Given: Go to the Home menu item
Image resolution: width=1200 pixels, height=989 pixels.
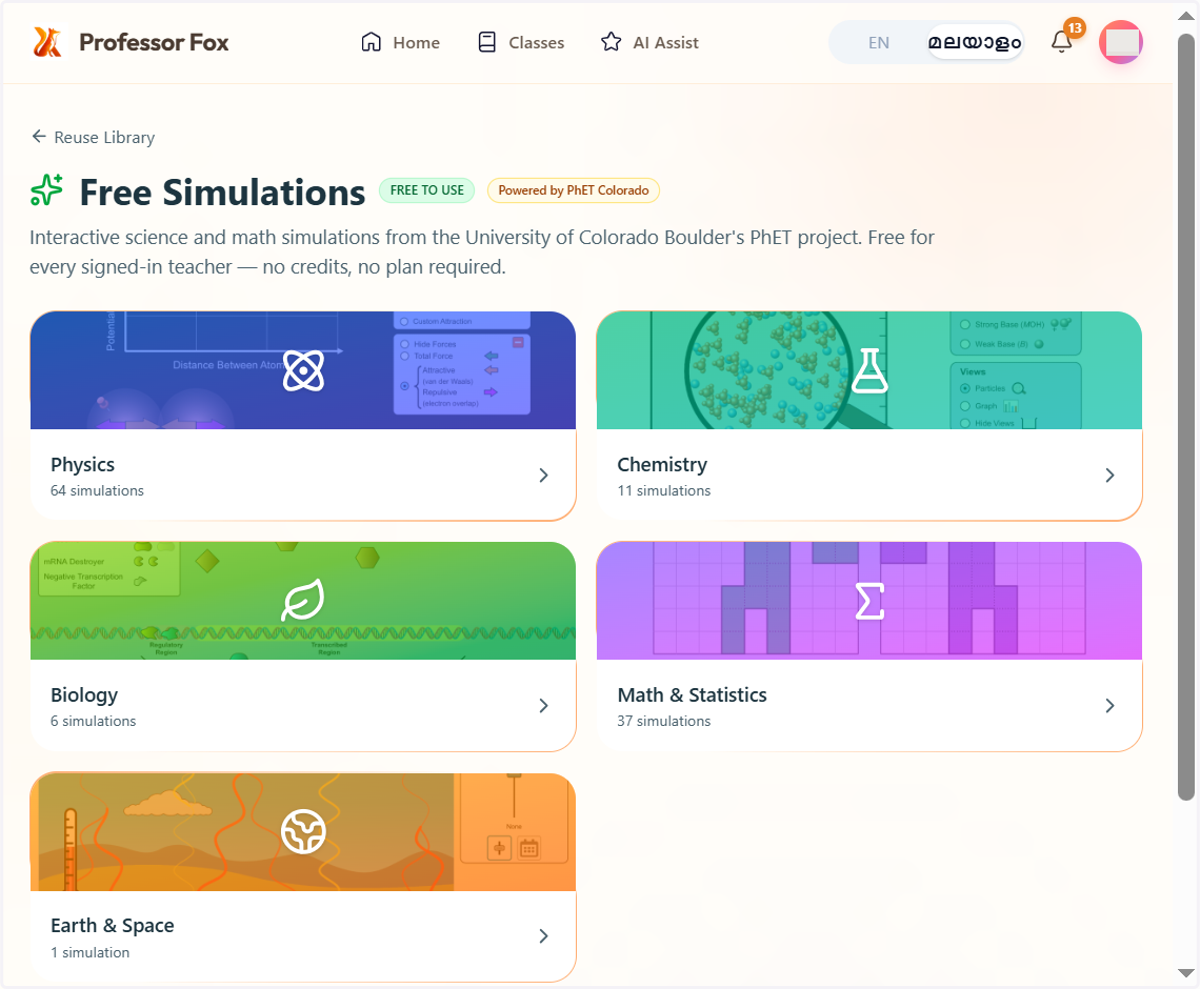Looking at the screenshot, I should 401,42.
